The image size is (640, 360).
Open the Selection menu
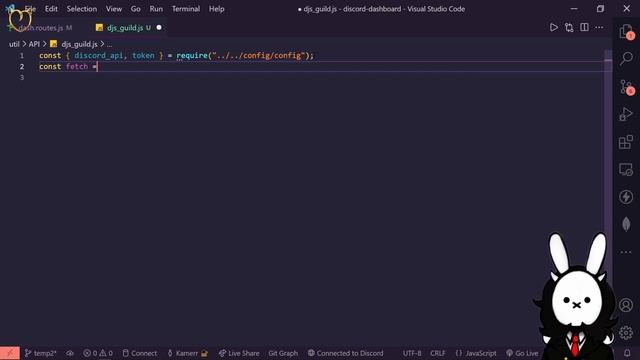click(x=82, y=9)
